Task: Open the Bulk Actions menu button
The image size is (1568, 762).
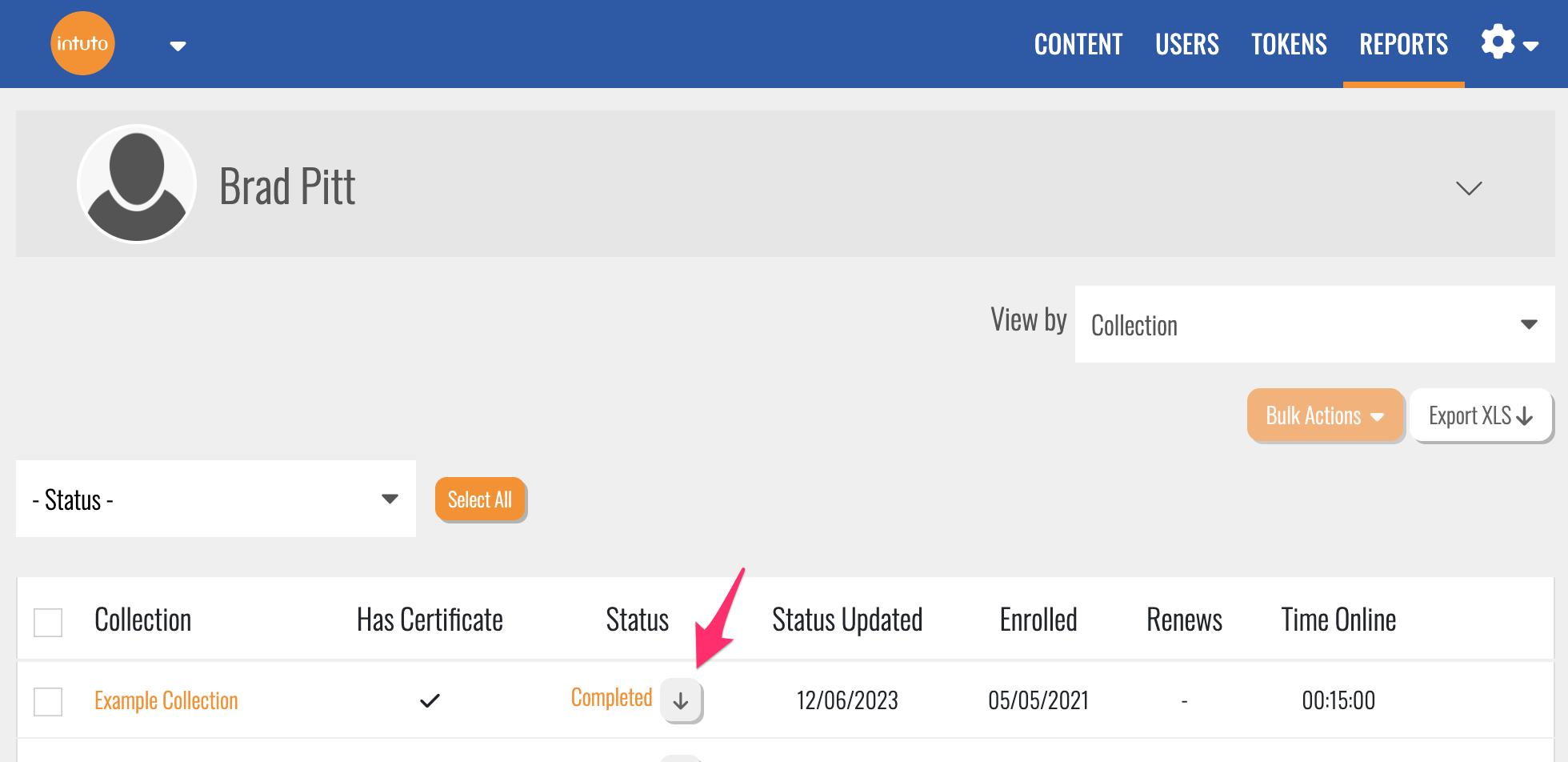Action: click(x=1325, y=415)
